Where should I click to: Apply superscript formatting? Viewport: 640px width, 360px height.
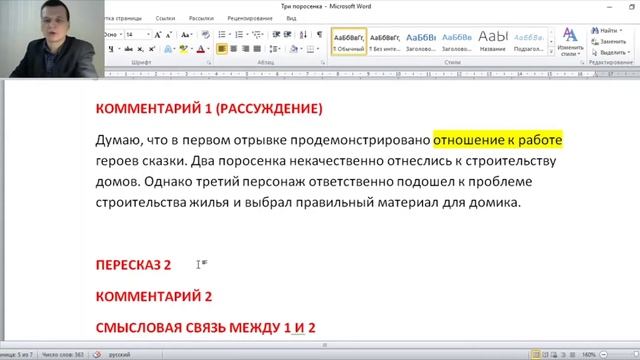(151, 49)
